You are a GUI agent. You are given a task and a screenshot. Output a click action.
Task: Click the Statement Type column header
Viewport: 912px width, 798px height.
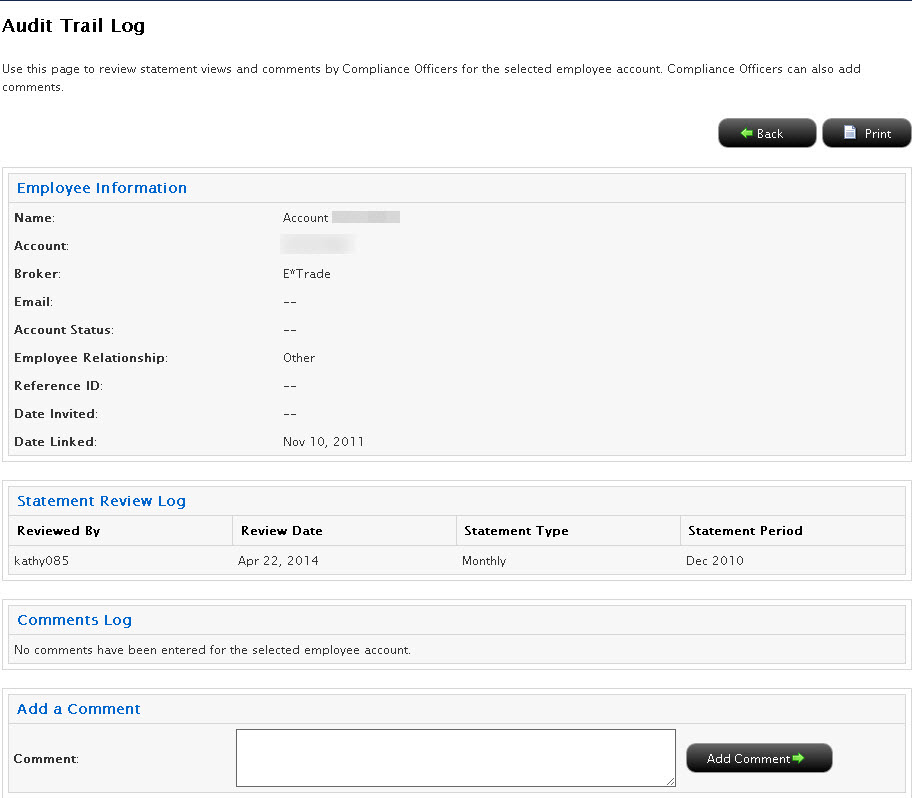point(516,531)
